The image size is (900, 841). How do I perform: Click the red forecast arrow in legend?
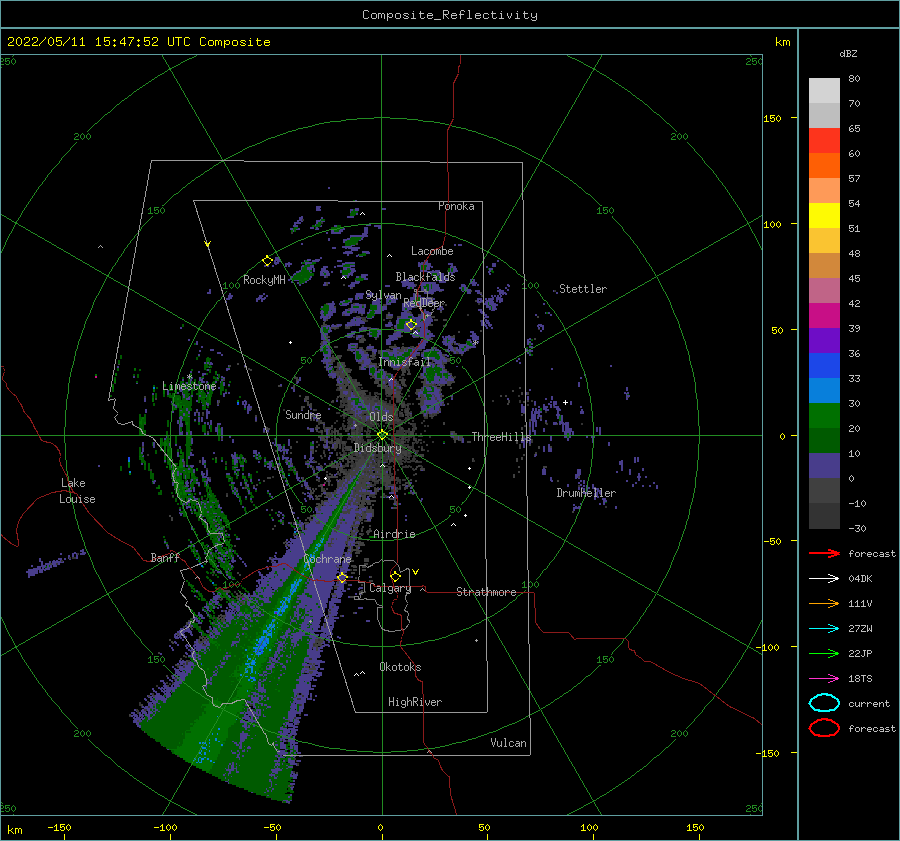pos(824,553)
